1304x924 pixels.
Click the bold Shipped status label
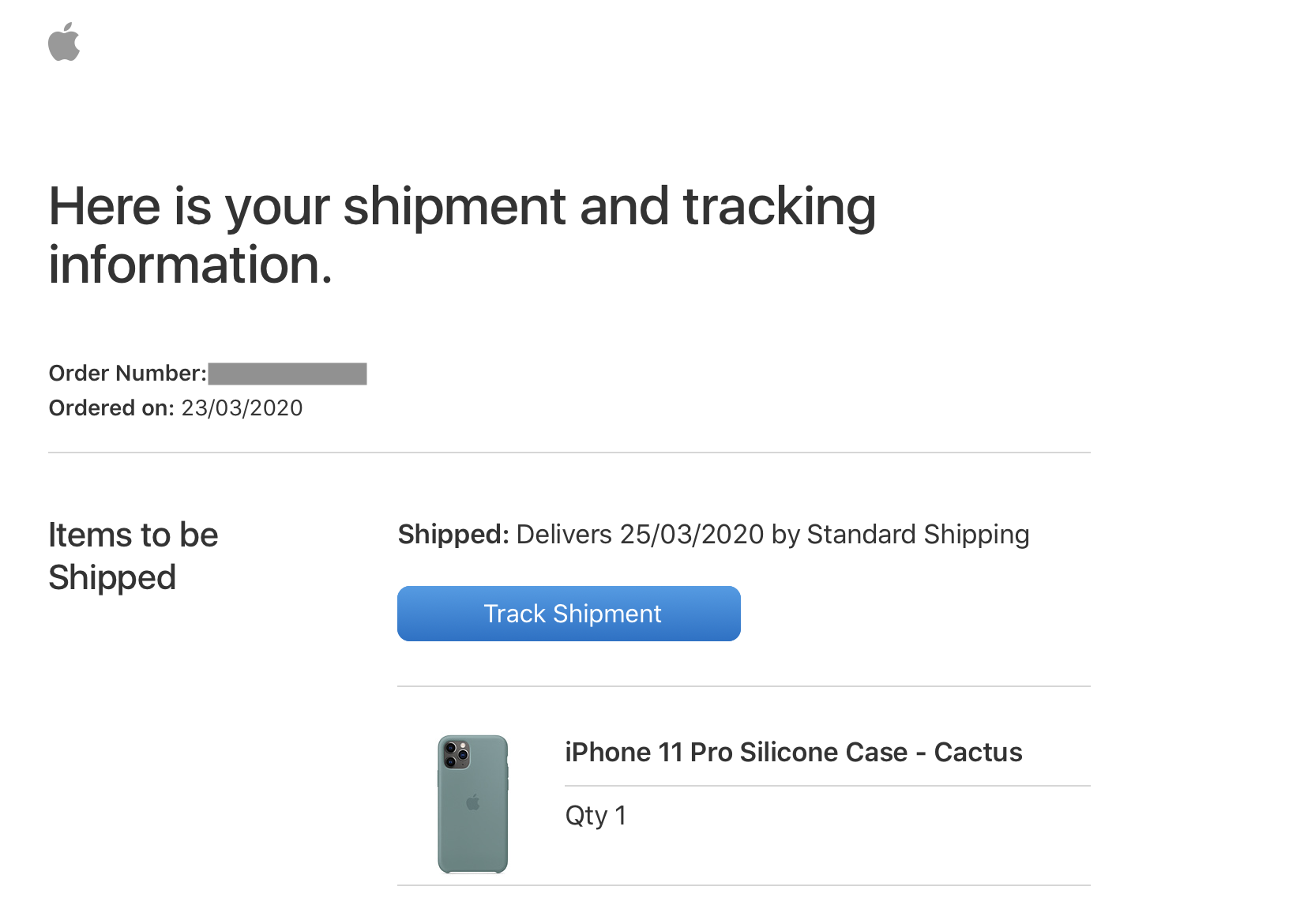coord(453,535)
